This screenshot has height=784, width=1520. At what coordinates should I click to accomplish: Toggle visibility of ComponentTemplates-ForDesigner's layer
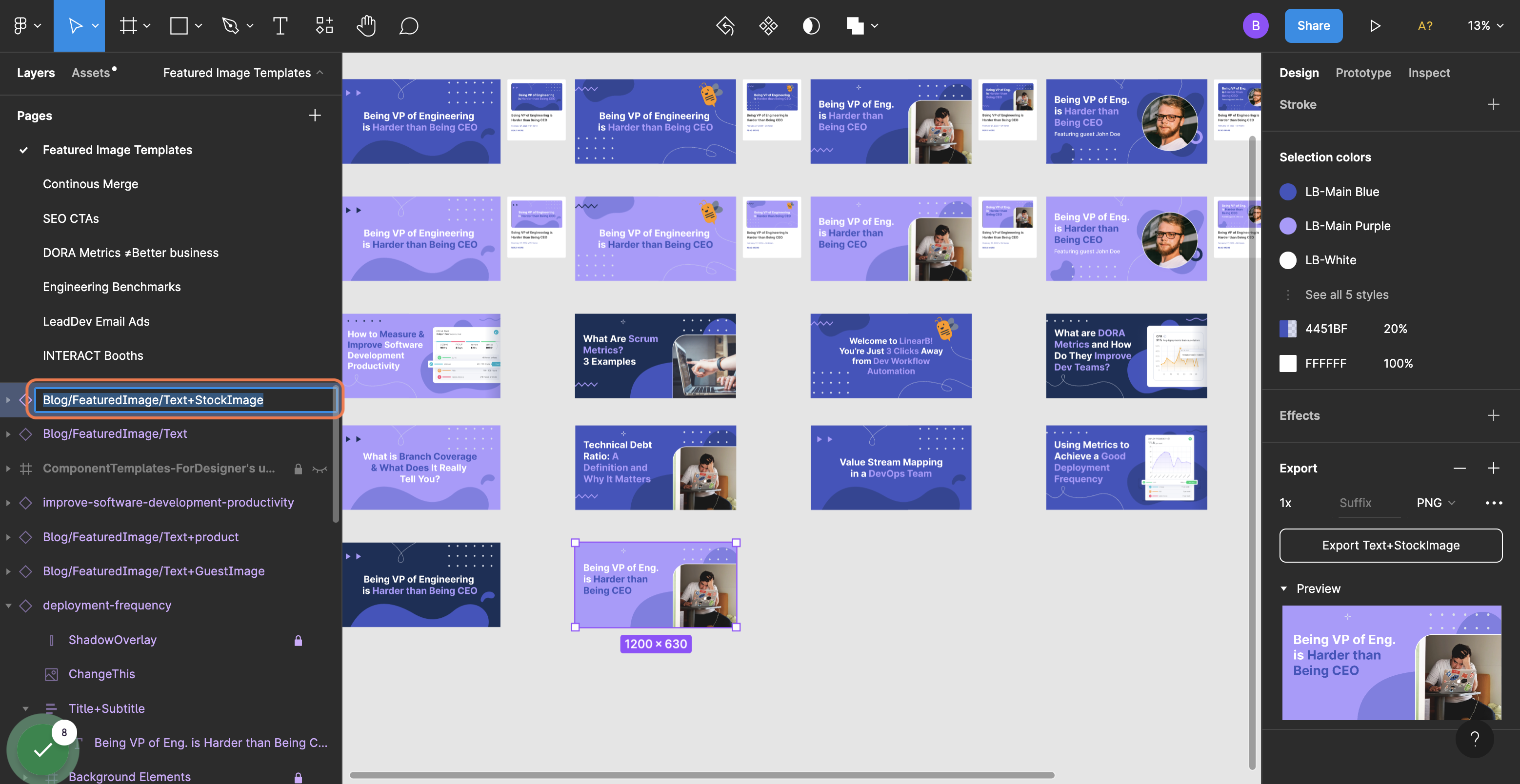point(319,469)
